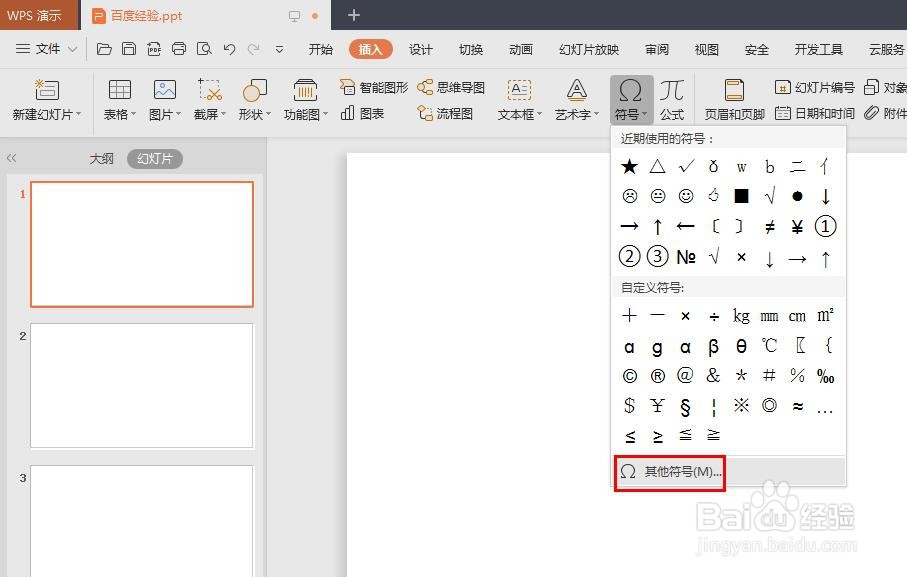Insert the ≈ approximately-equal symbol
The width and height of the screenshot is (907, 577).
[x=798, y=406]
